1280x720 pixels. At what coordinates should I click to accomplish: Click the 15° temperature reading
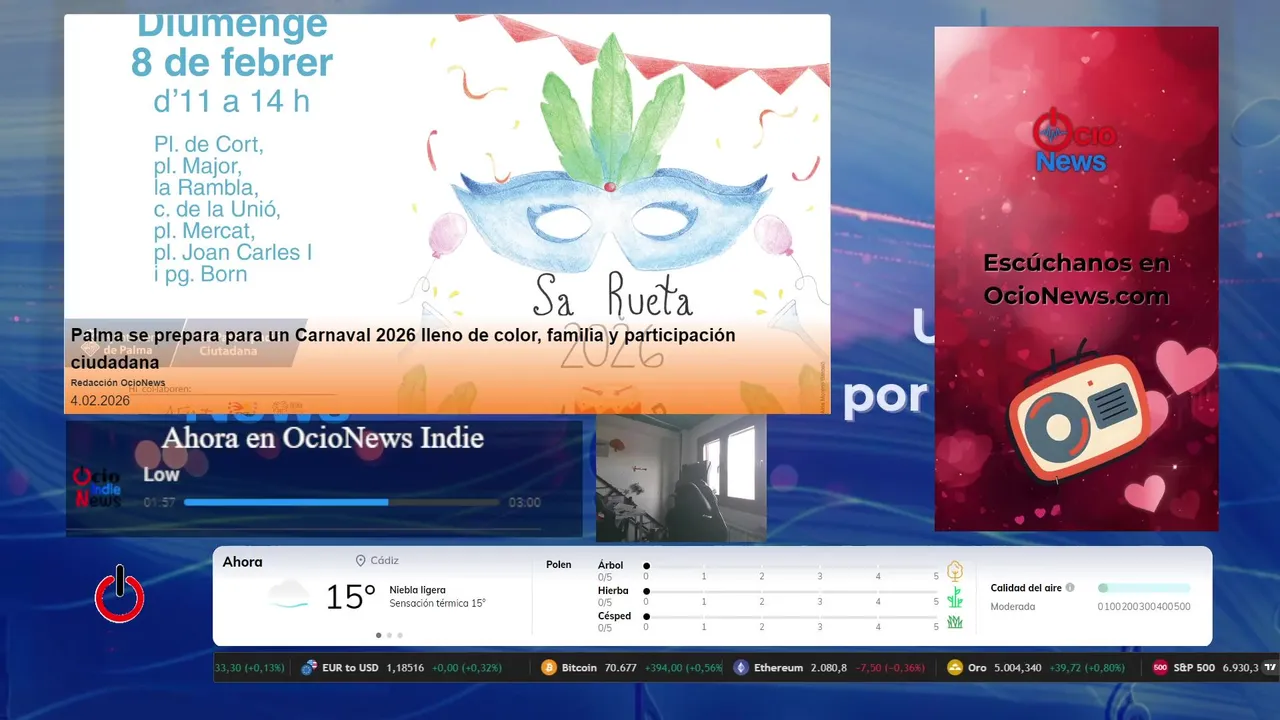pyautogui.click(x=351, y=597)
